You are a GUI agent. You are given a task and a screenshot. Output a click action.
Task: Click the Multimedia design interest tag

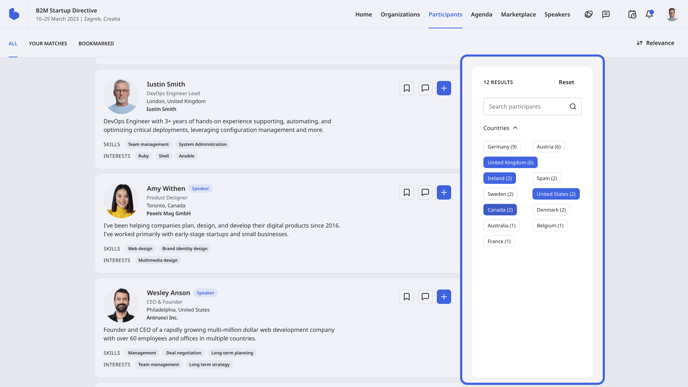coord(158,261)
